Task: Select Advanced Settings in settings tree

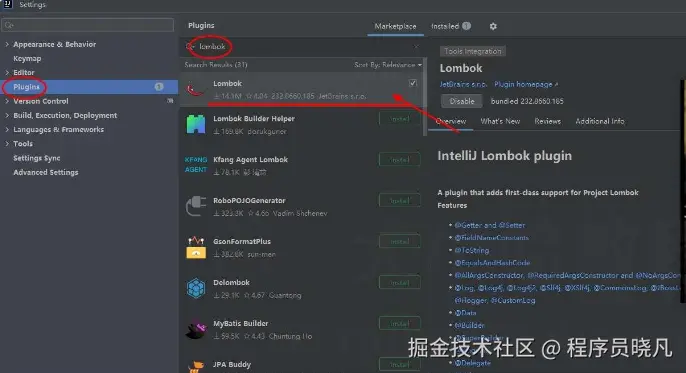Action: 46,172
